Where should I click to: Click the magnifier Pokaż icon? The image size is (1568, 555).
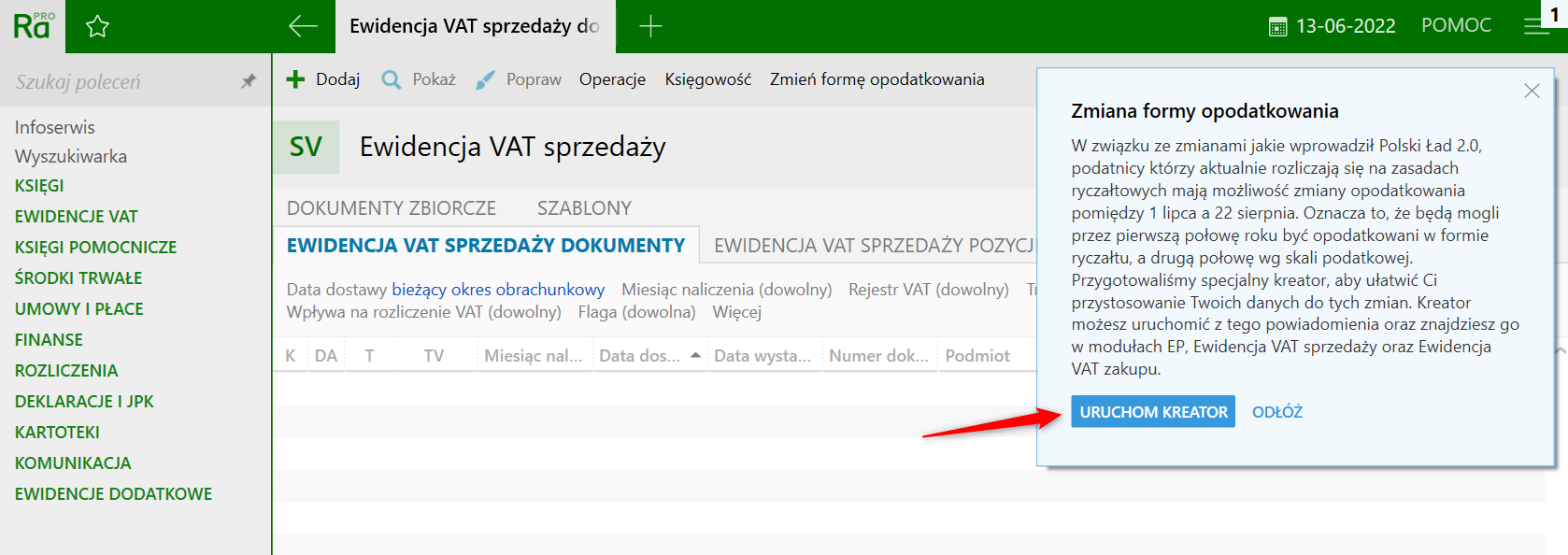392,80
